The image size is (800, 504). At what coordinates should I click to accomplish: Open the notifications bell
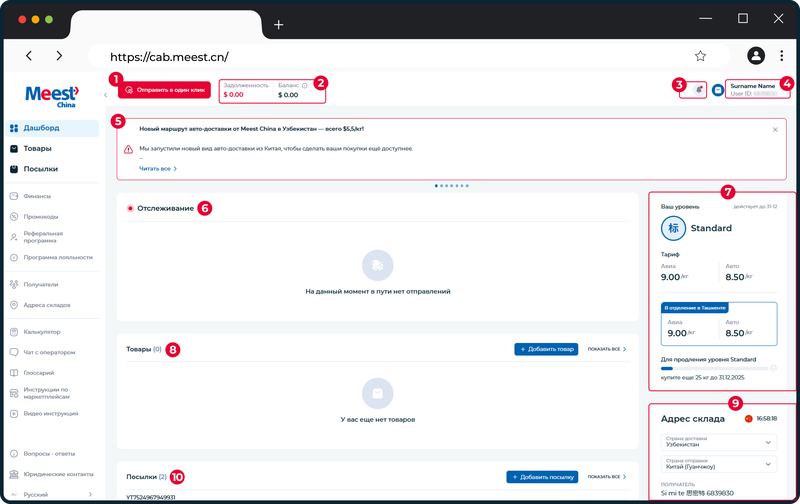click(699, 90)
